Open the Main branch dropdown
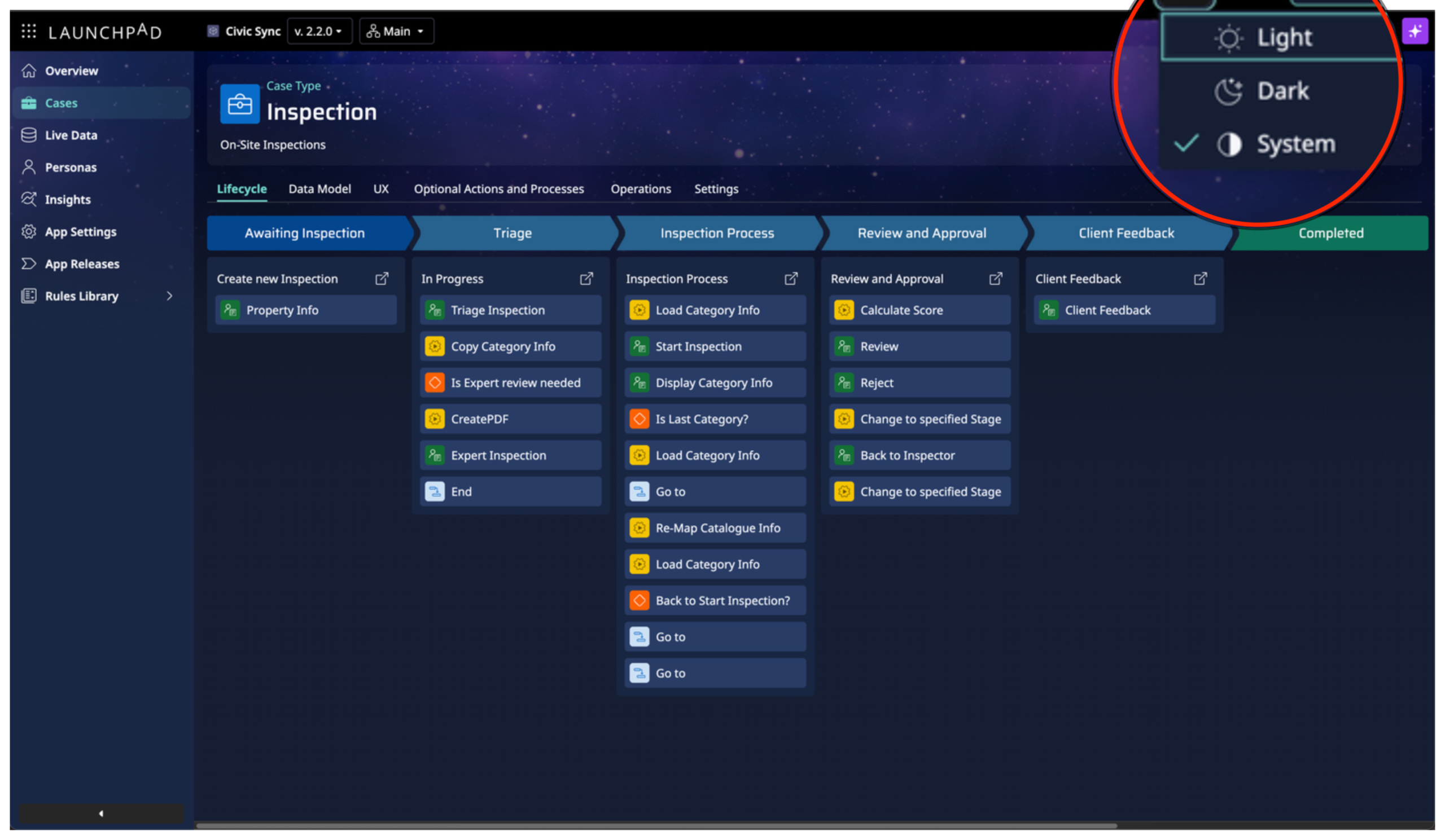Screen dimensions: 1445x840 (x=396, y=31)
